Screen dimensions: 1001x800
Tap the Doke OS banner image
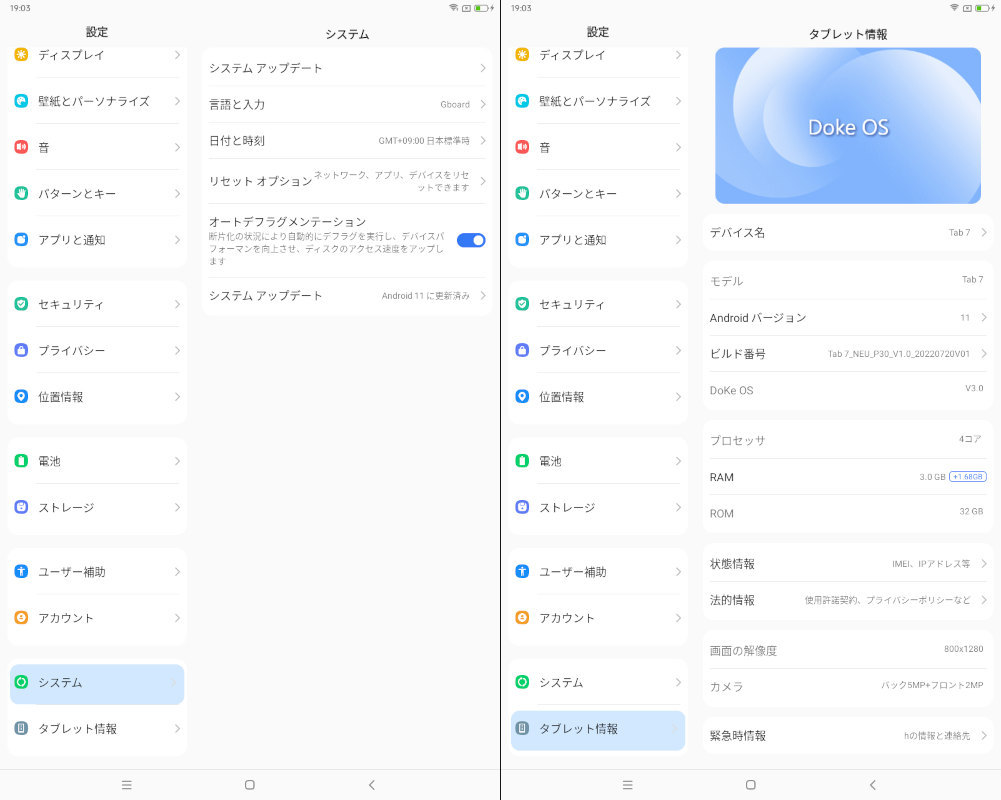tap(847, 126)
